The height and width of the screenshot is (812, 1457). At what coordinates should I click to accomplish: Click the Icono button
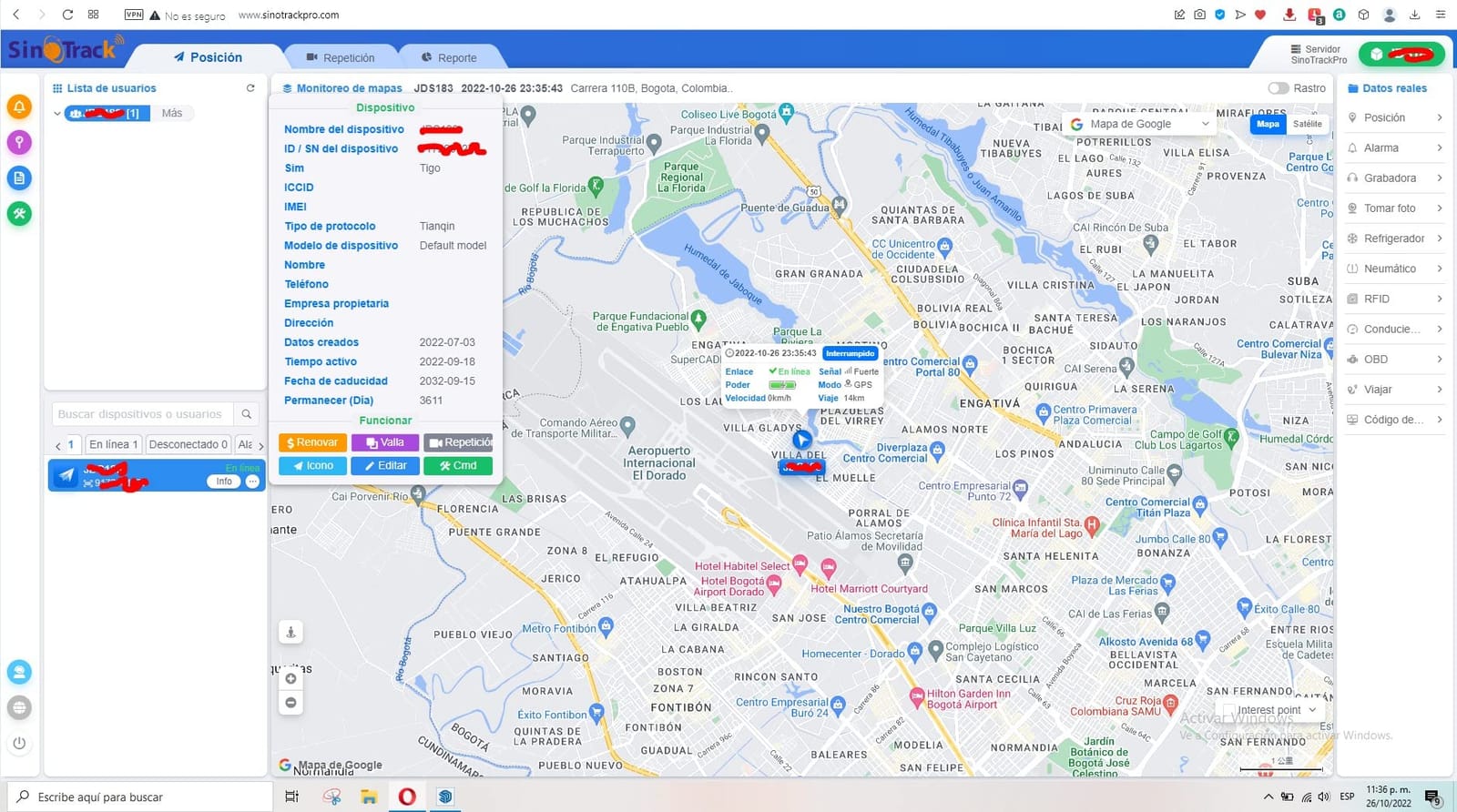[x=312, y=465]
